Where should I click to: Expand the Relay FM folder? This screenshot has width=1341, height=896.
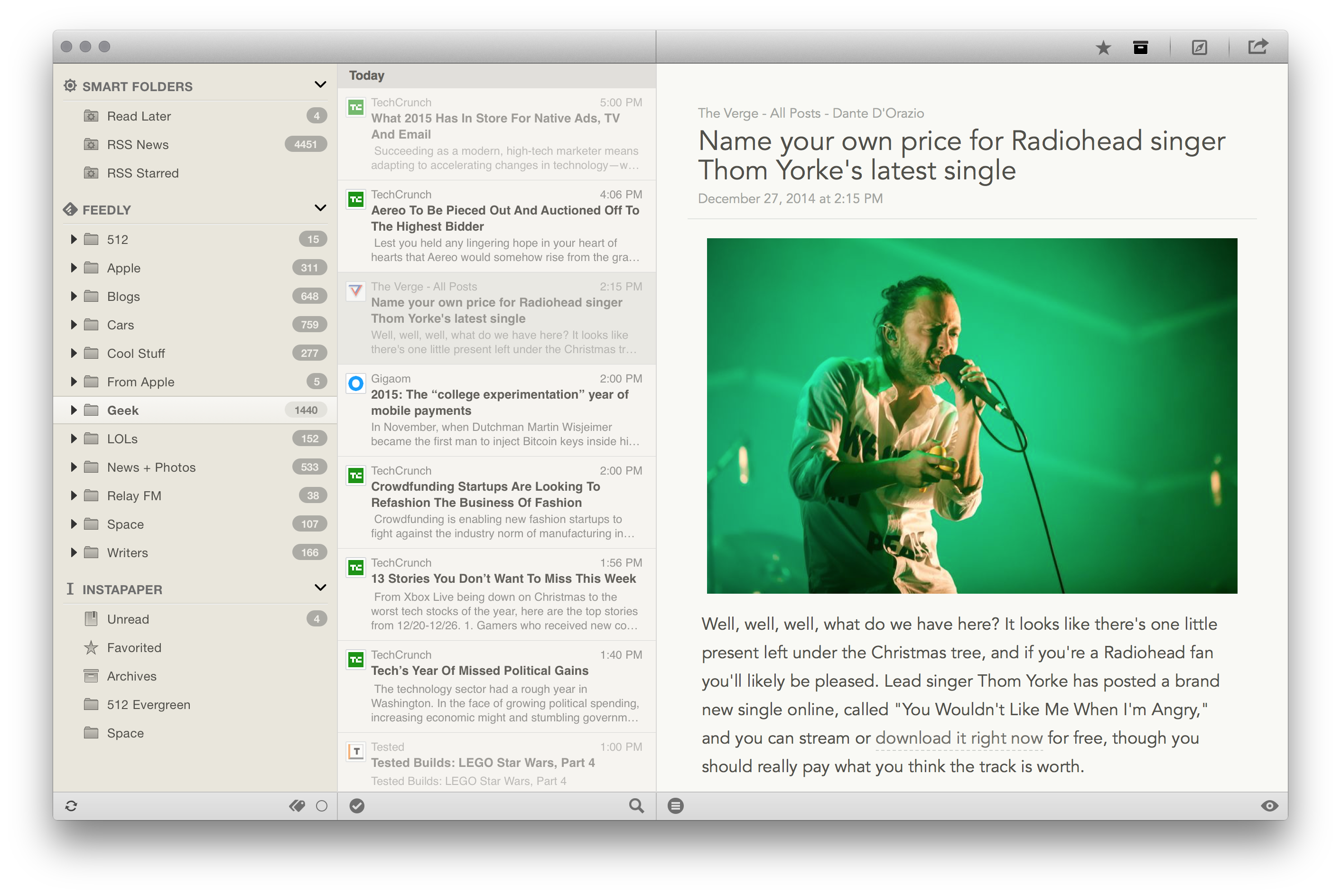point(73,495)
